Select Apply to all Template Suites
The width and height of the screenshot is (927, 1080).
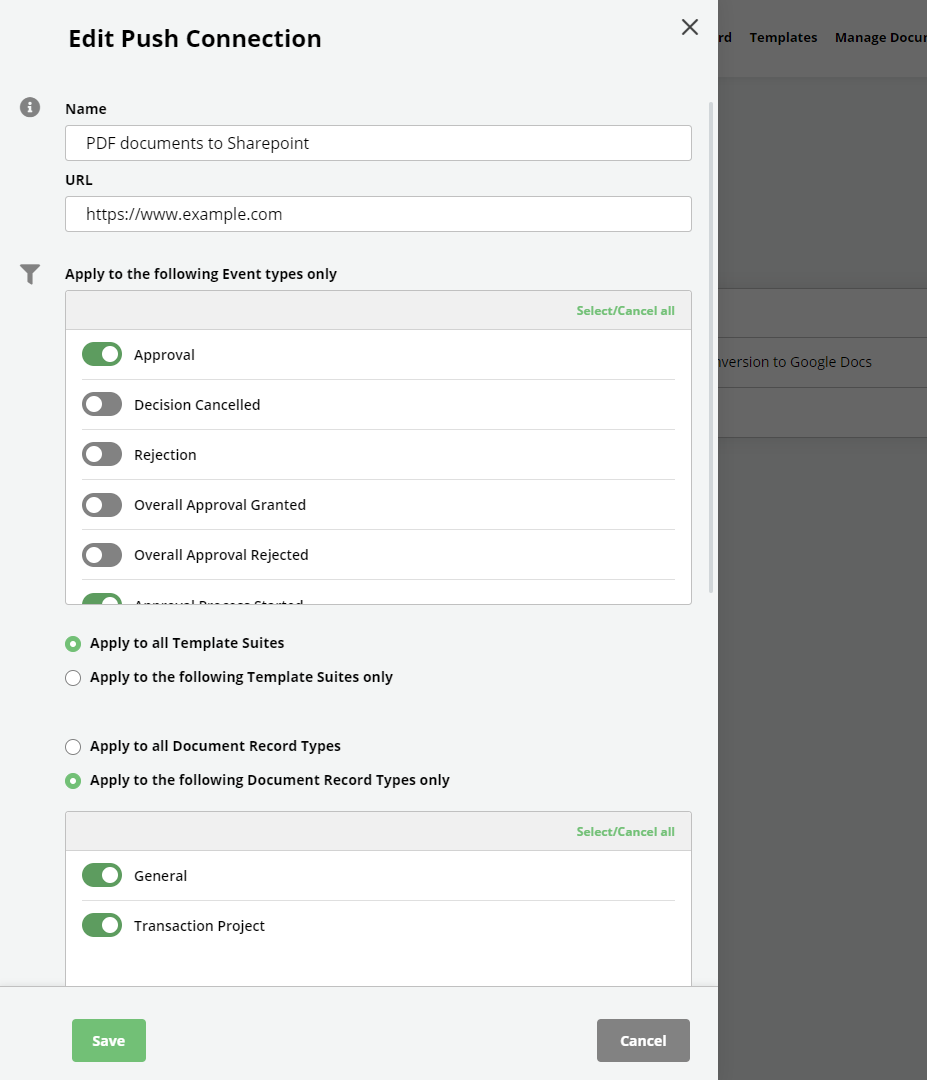pos(73,644)
